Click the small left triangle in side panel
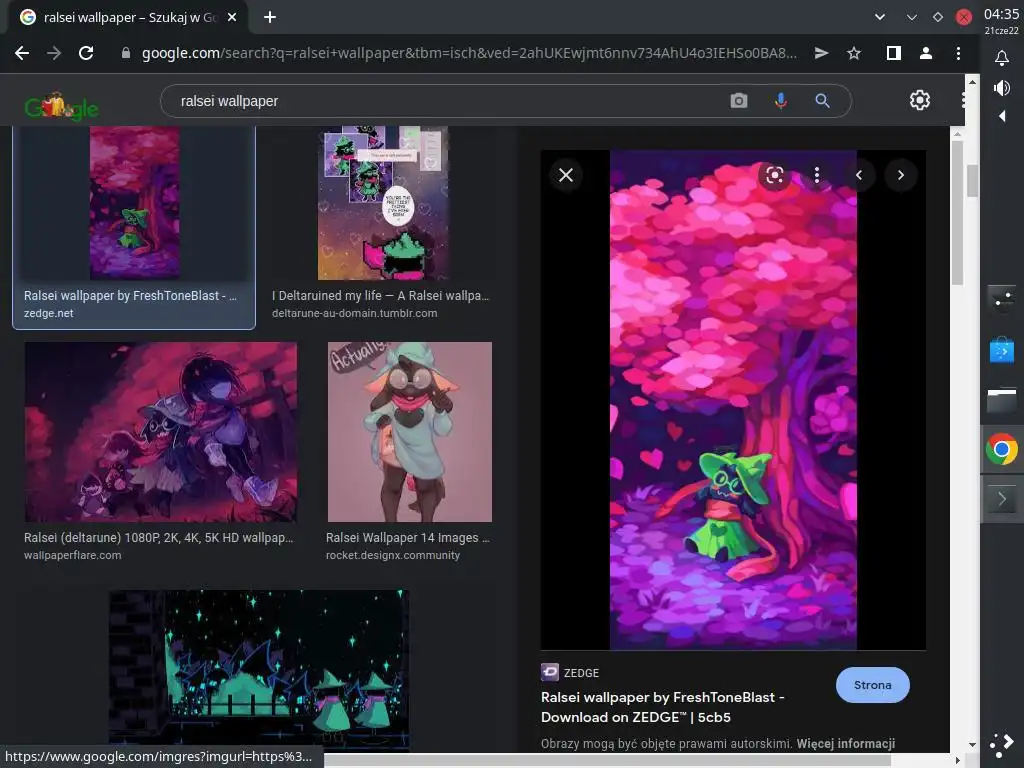 tap(1002, 116)
